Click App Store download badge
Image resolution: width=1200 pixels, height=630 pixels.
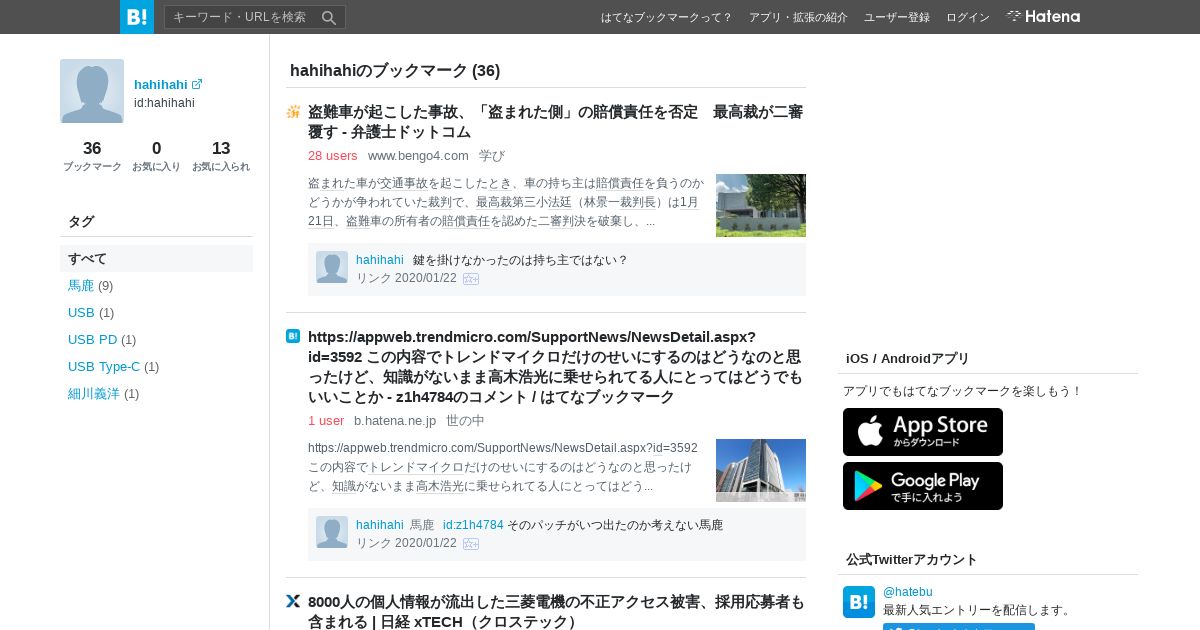pos(923,432)
